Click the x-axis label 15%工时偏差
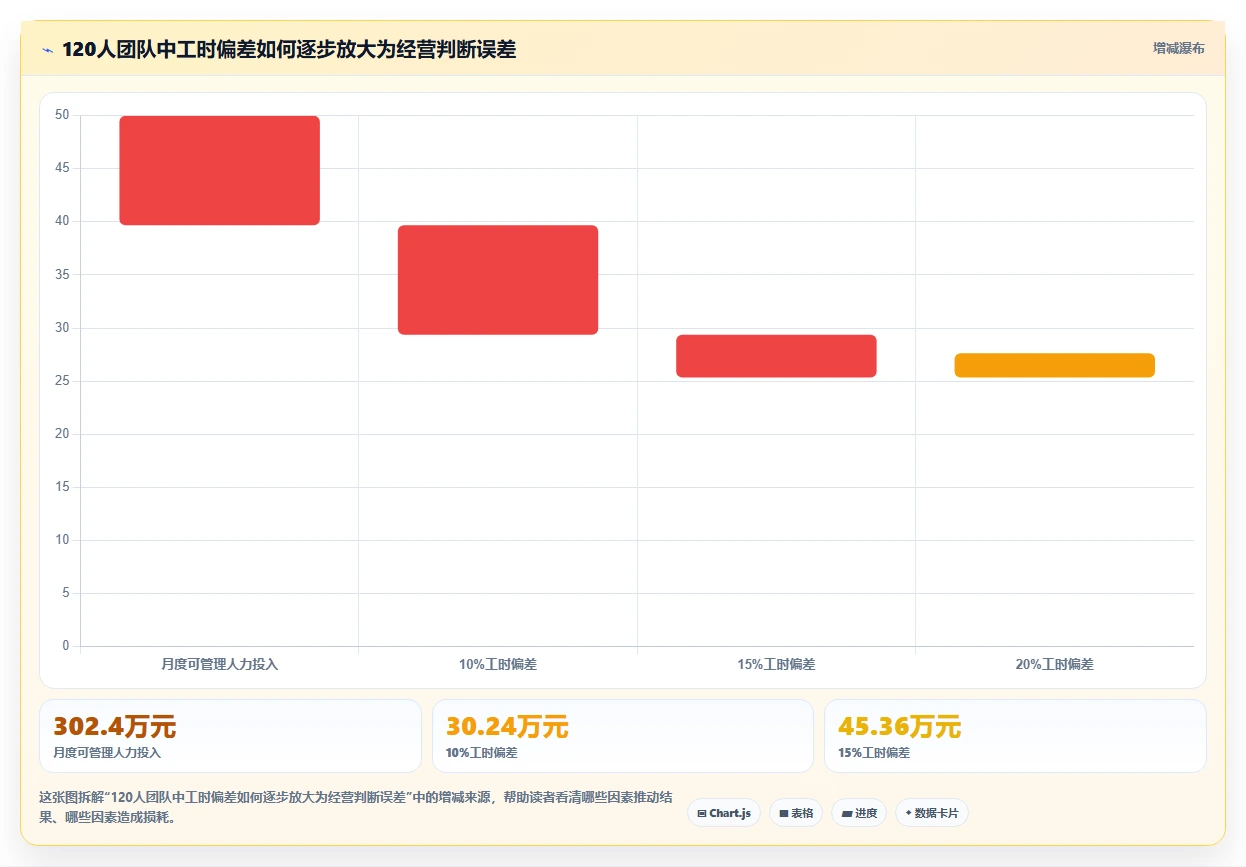1246x867 pixels. click(x=776, y=664)
